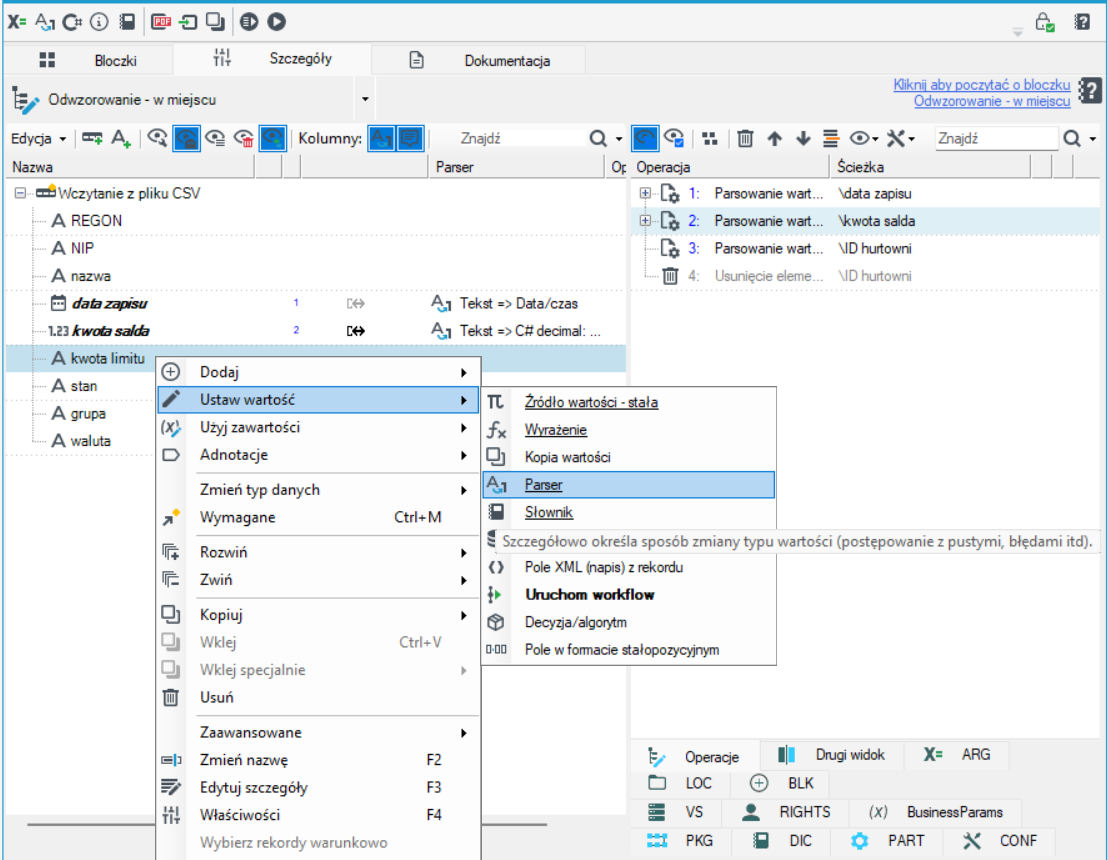Viewport: 1108px width, 860px height.
Task: Click the help question mark icon top right
Action: [1082, 22]
